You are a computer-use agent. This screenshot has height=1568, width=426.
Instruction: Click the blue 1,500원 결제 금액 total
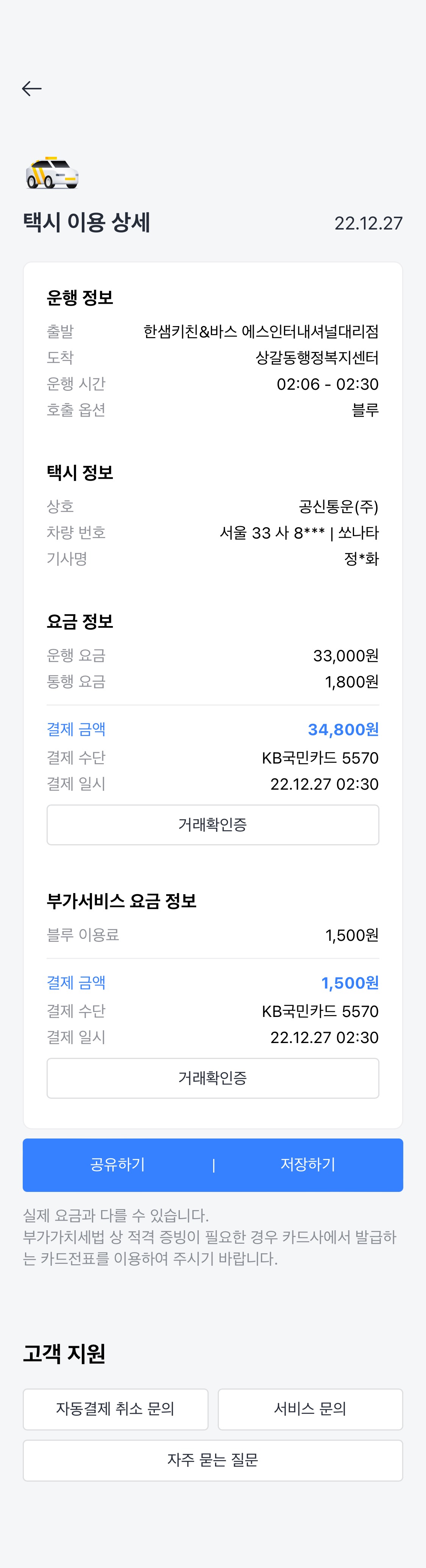pos(350,982)
